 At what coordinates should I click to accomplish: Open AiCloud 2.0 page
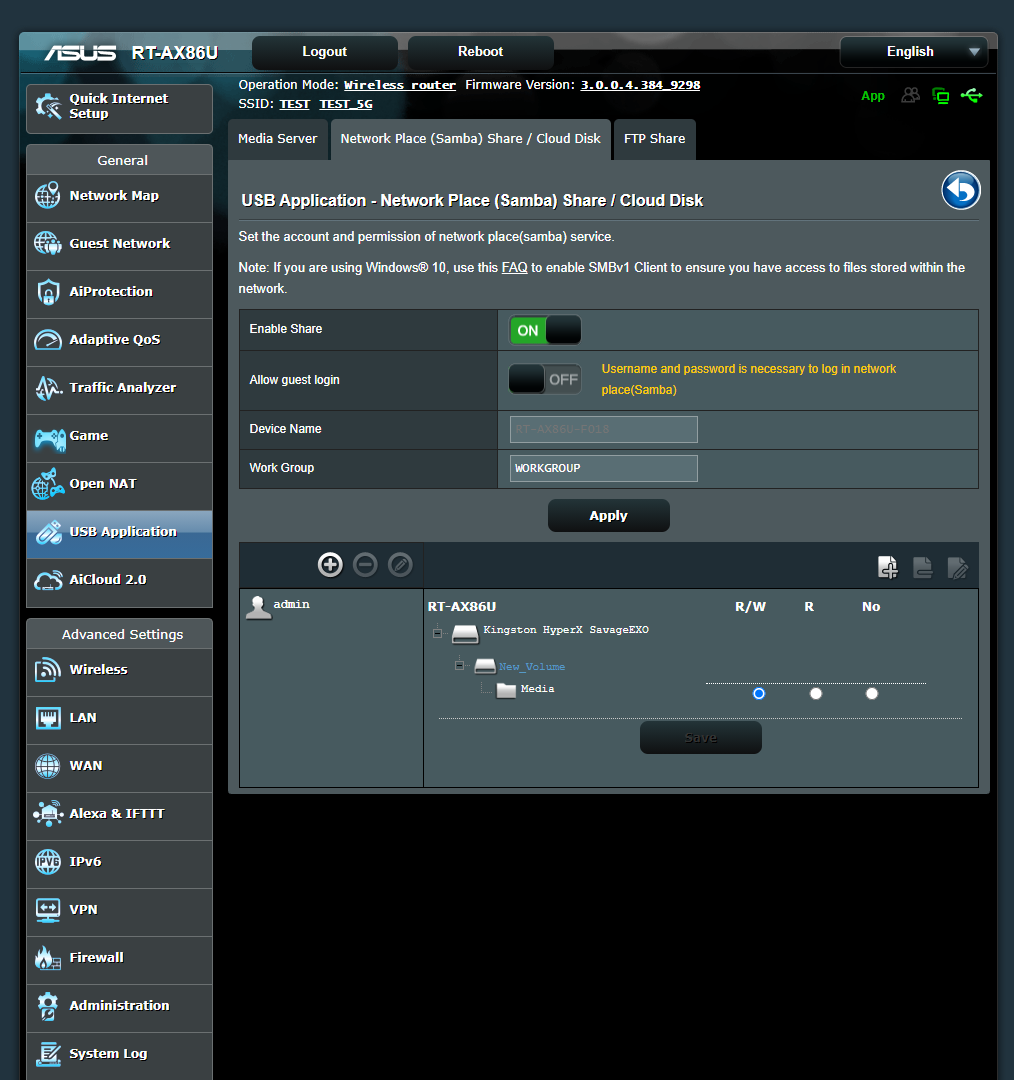(x=119, y=582)
